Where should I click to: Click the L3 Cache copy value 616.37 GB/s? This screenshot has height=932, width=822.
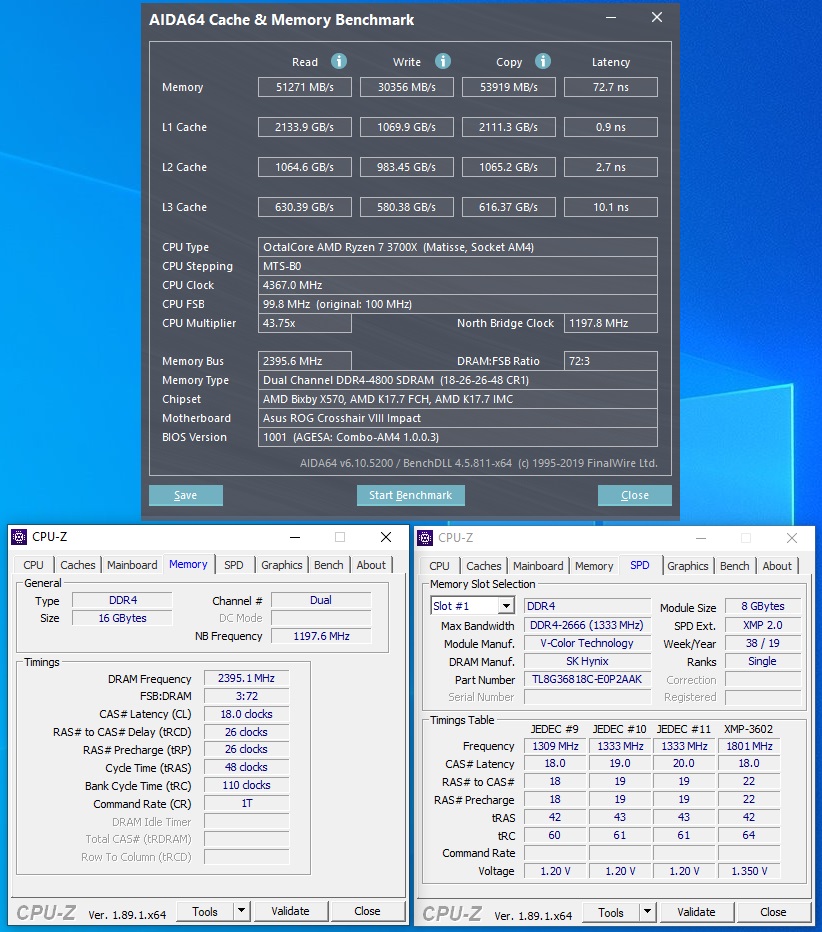[x=509, y=207]
